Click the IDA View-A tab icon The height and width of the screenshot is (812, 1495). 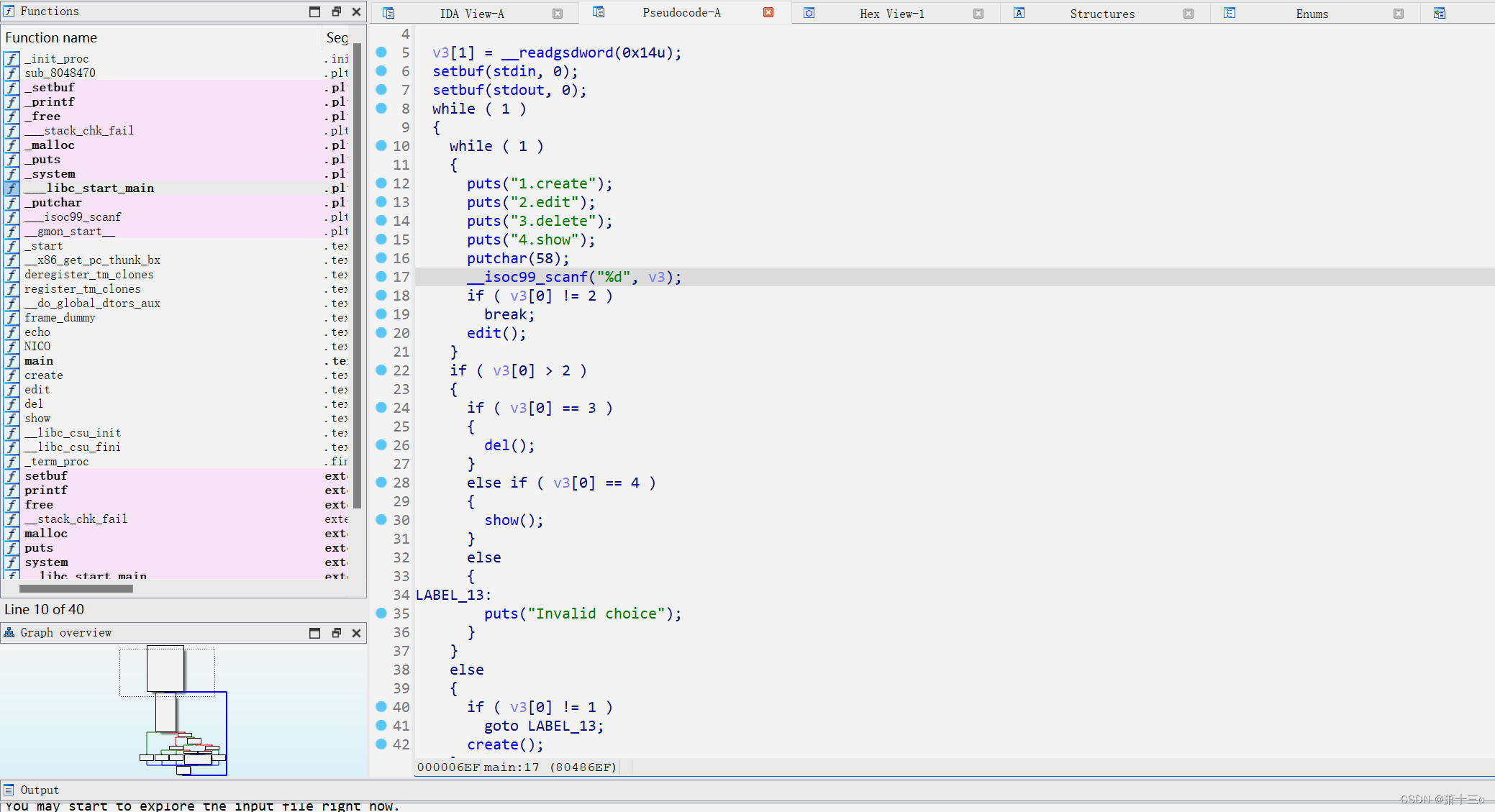(x=388, y=13)
